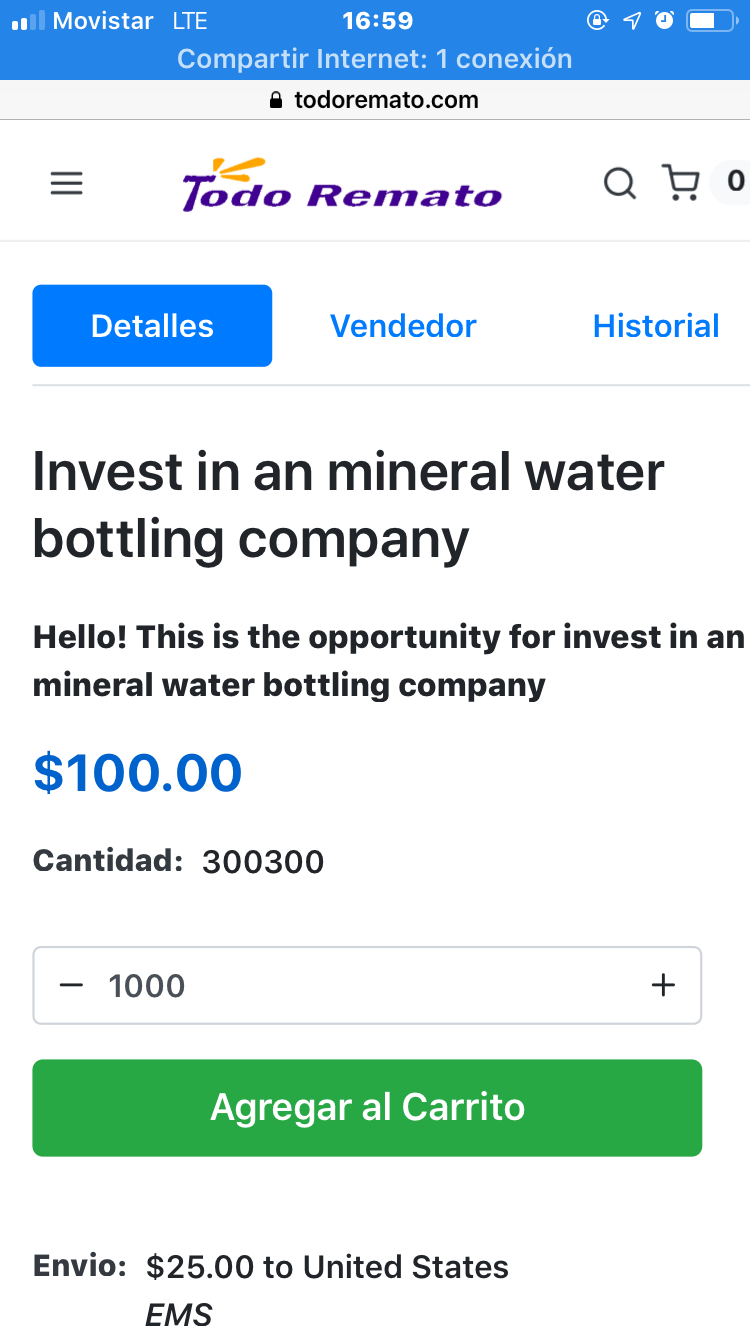Tap the search magnifier icon
Image resolution: width=750 pixels, height=1334 pixels.
(x=619, y=183)
